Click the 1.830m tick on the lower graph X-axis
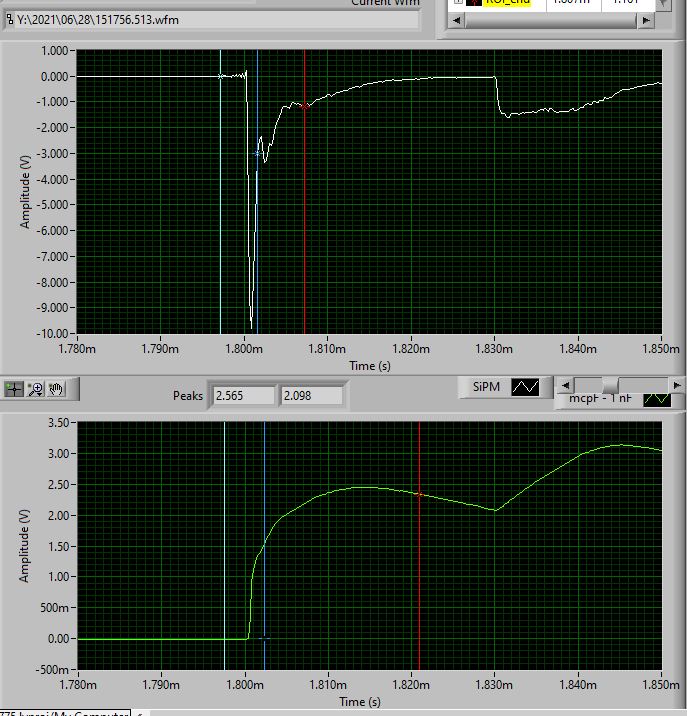Screen dimensions: 687x716 point(495,685)
